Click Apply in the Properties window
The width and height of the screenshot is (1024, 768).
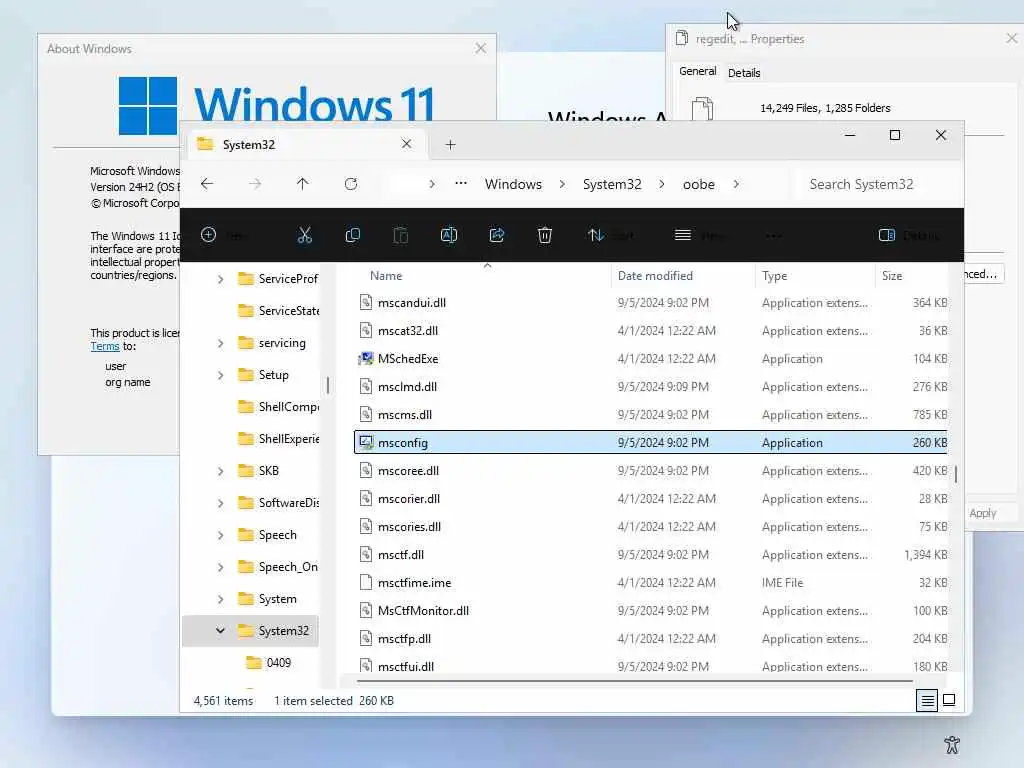coord(983,513)
